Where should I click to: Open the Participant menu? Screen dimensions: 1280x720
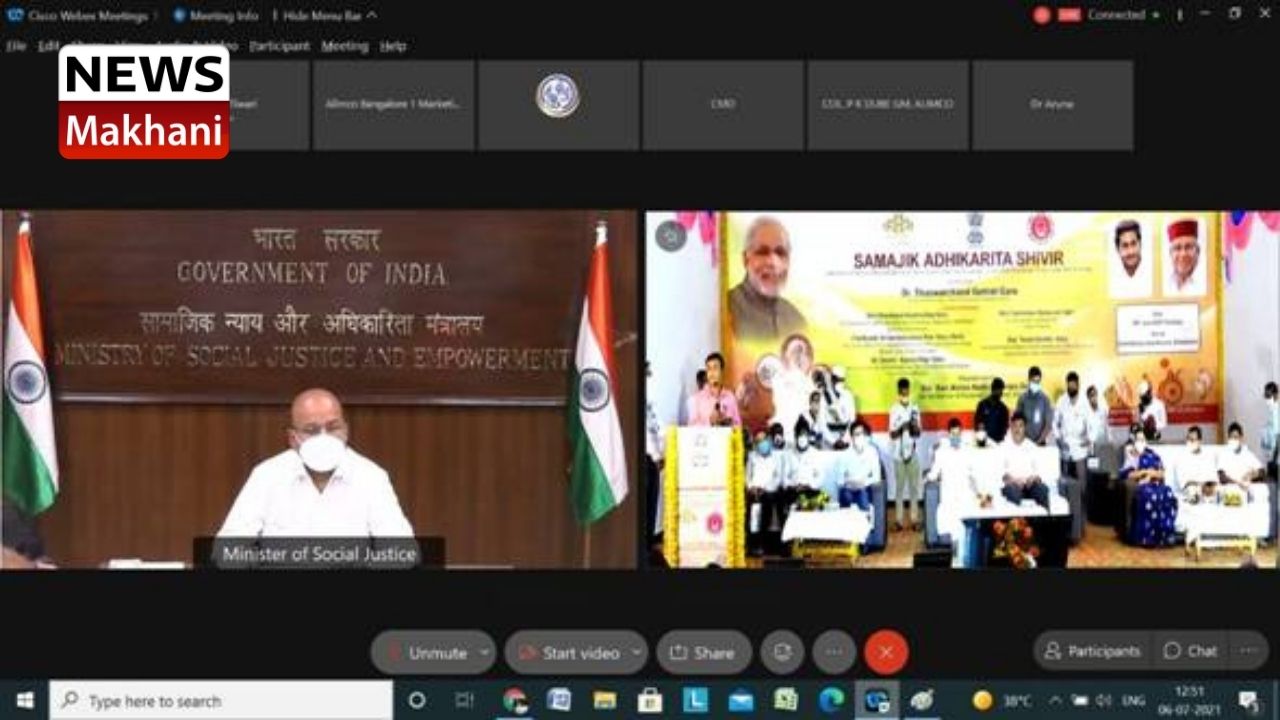pos(279,46)
